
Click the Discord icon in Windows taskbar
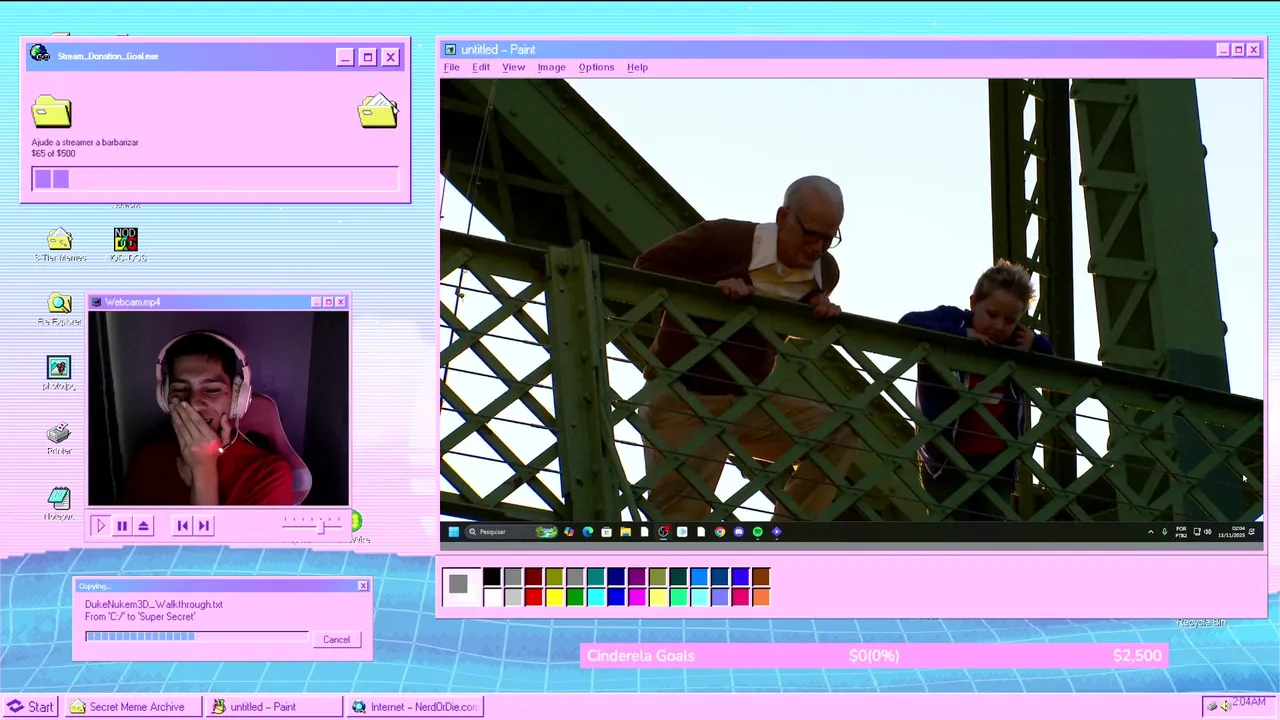pos(739,532)
